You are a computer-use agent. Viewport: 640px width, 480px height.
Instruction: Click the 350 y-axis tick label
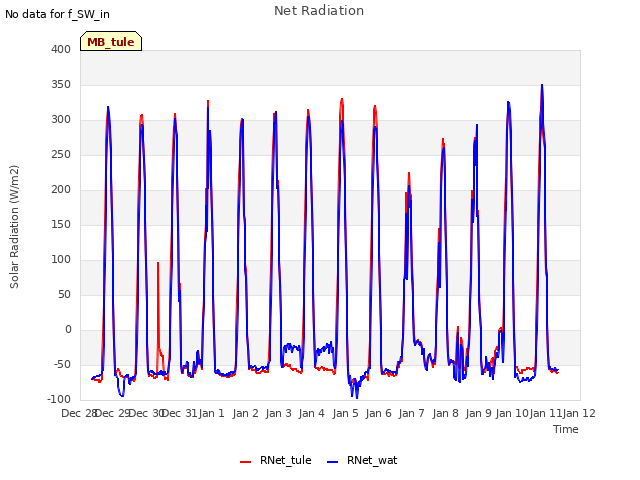click(61, 84)
